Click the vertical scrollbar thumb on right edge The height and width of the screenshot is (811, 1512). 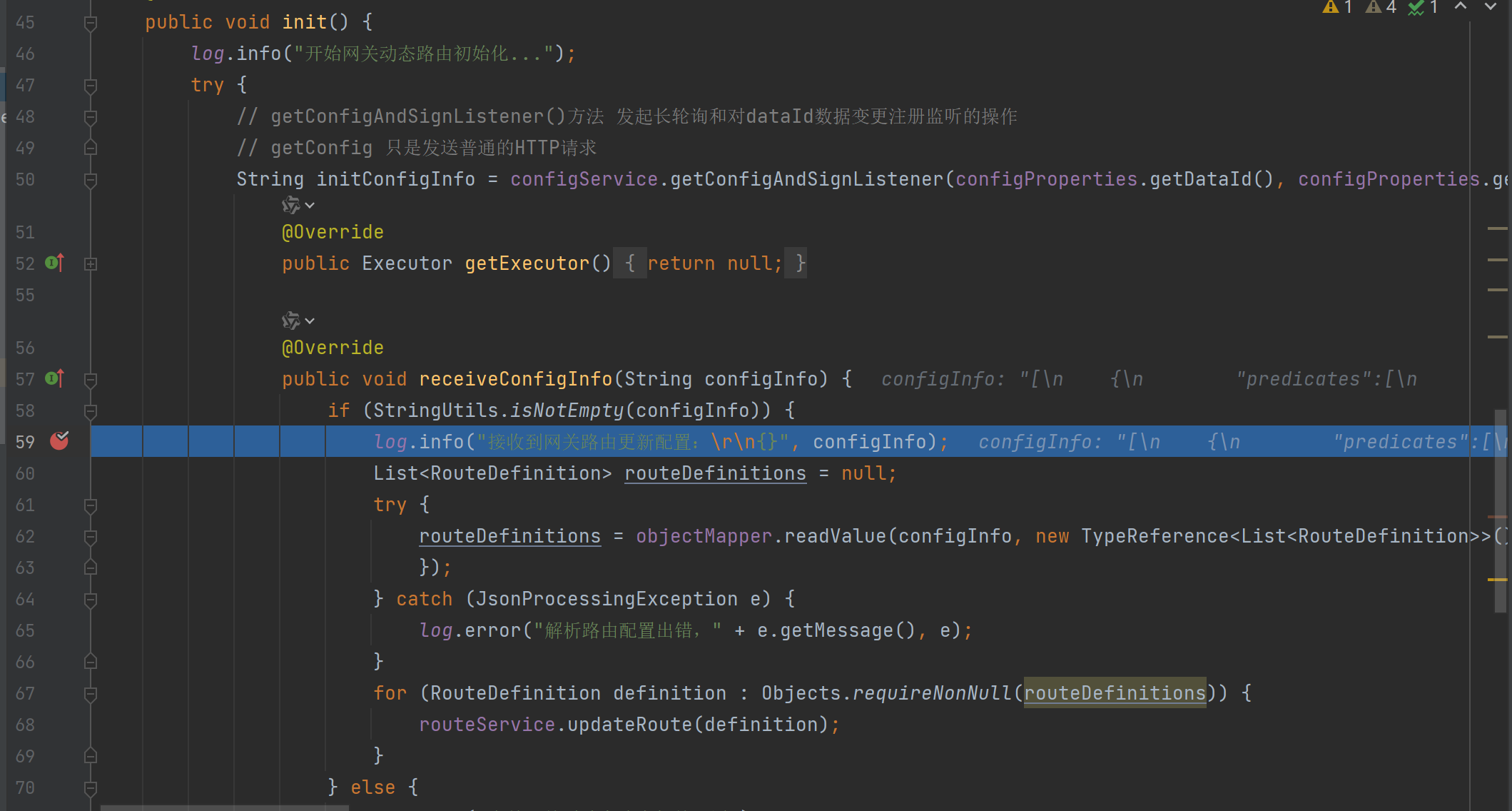click(x=1501, y=510)
